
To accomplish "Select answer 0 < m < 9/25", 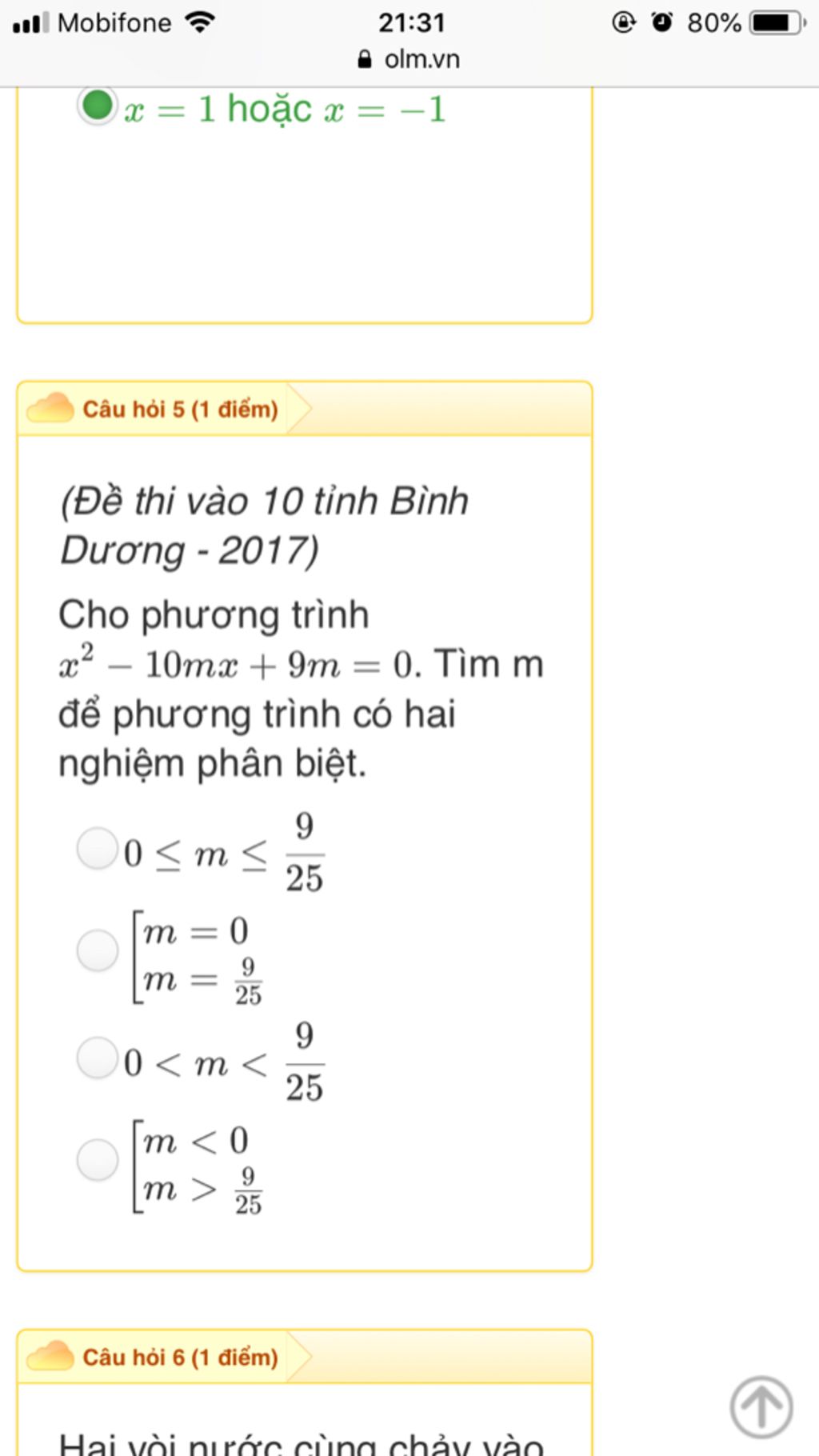I will click(x=98, y=1058).
